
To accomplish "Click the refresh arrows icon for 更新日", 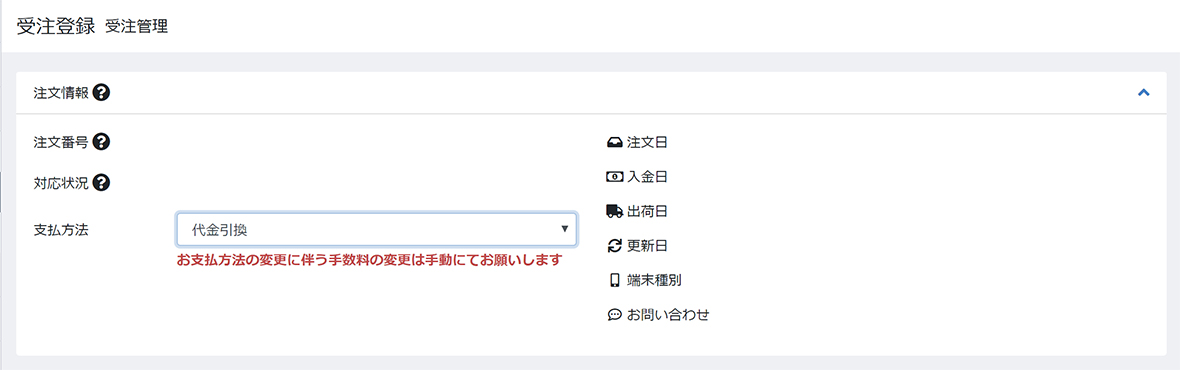I will tap(614, 246).
